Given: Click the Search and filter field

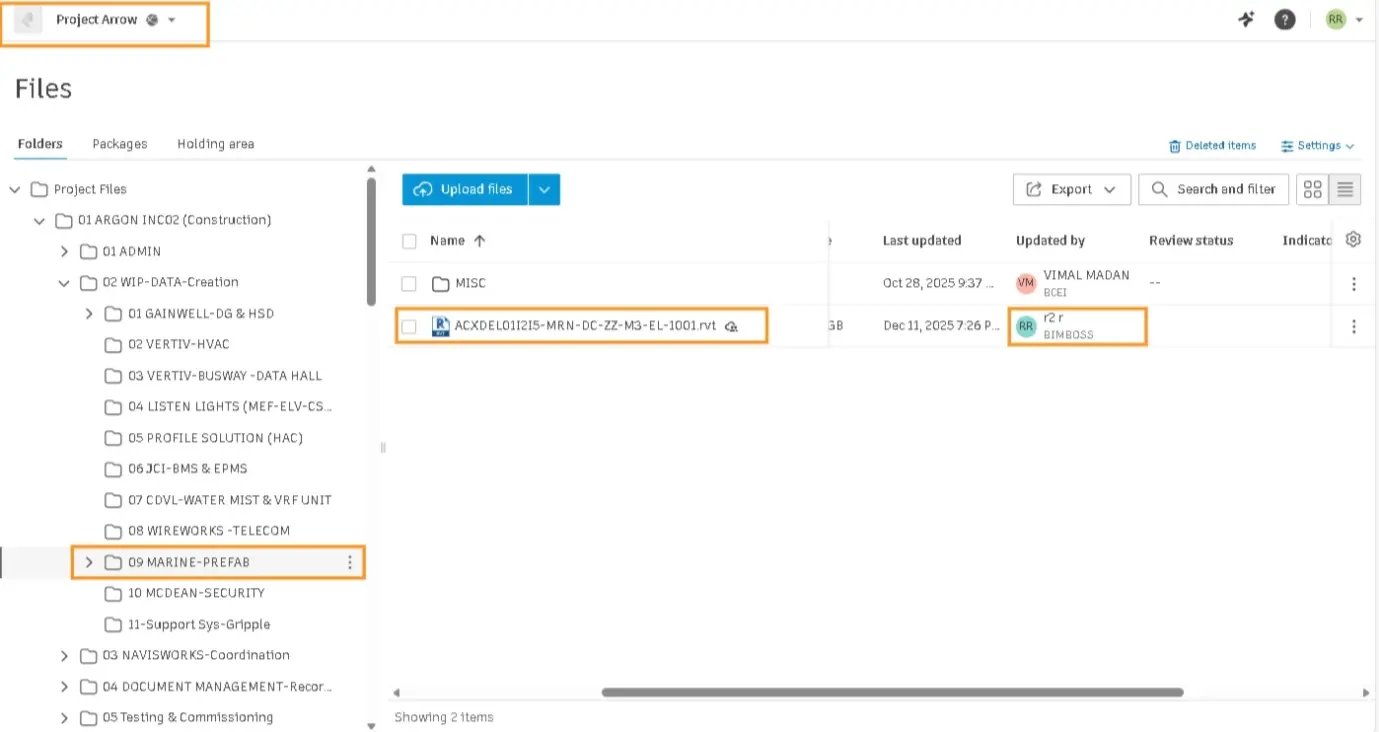Looking at the screenshot, I should point(1215,189).
